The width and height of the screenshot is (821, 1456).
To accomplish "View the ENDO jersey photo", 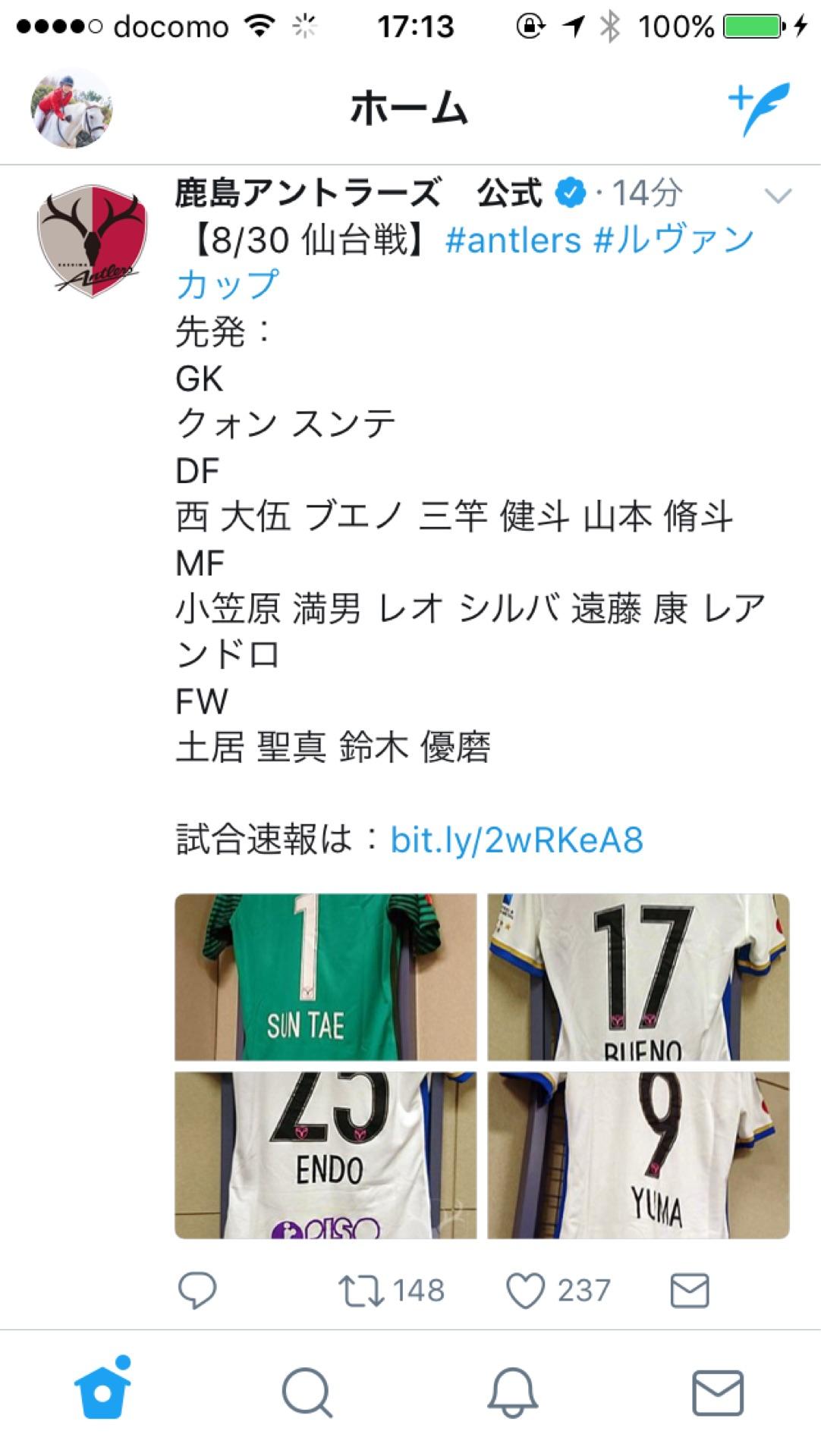I will [326, 1155].
